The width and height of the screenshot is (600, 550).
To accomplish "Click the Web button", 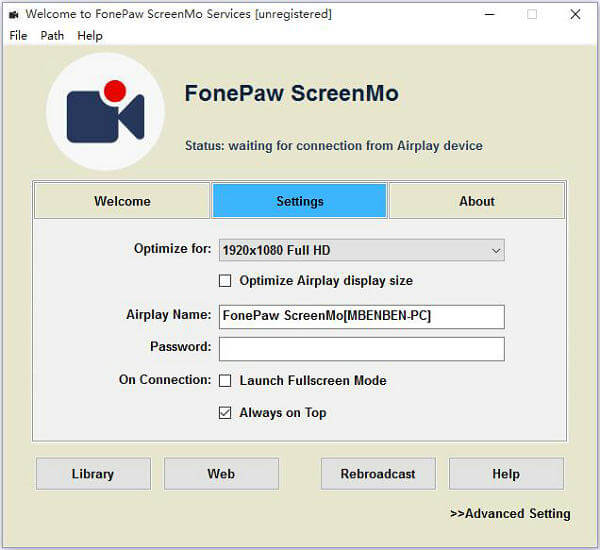I will click(222, 474).
